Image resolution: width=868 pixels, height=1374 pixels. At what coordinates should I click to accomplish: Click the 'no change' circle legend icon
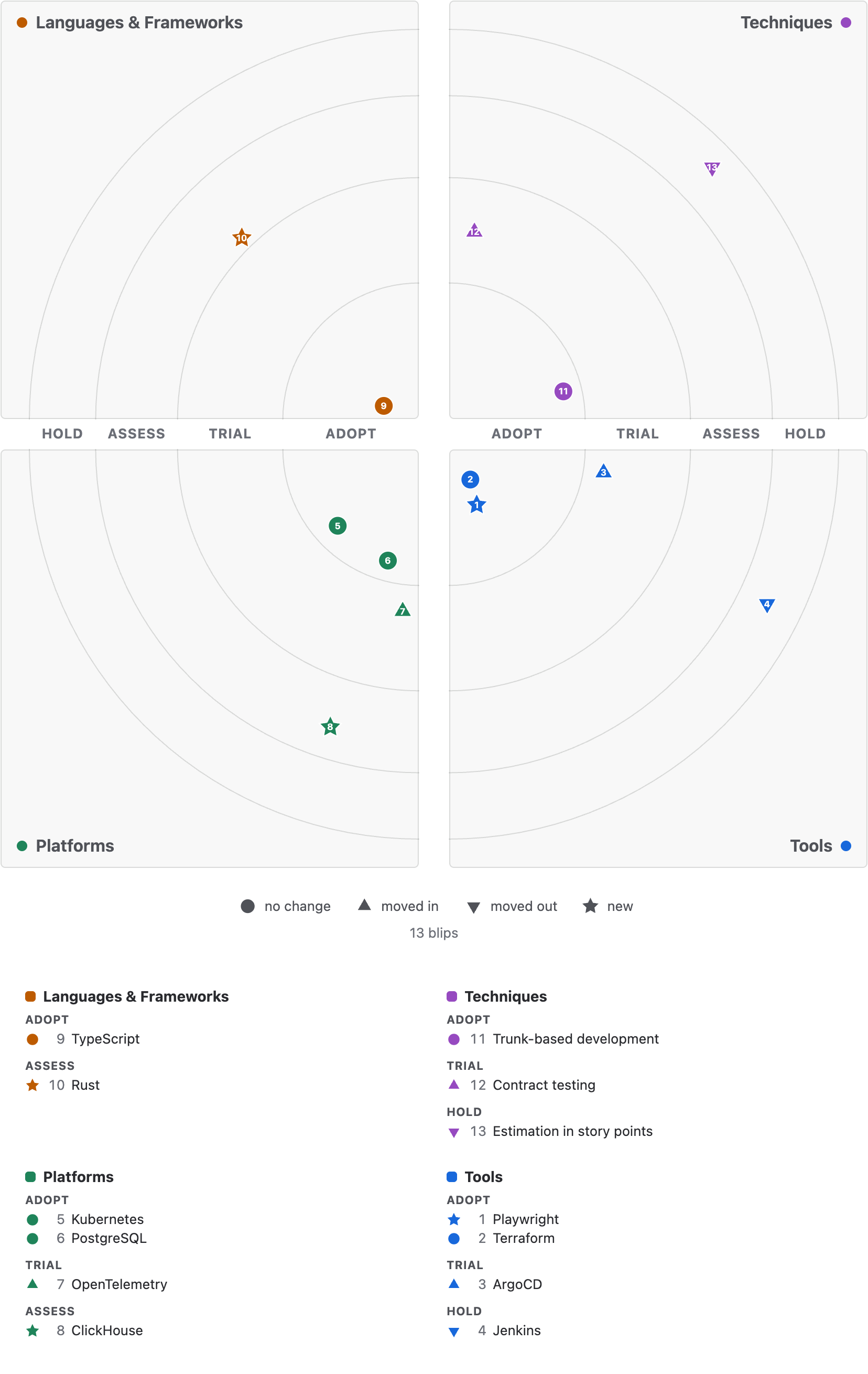tap(247, 906)
